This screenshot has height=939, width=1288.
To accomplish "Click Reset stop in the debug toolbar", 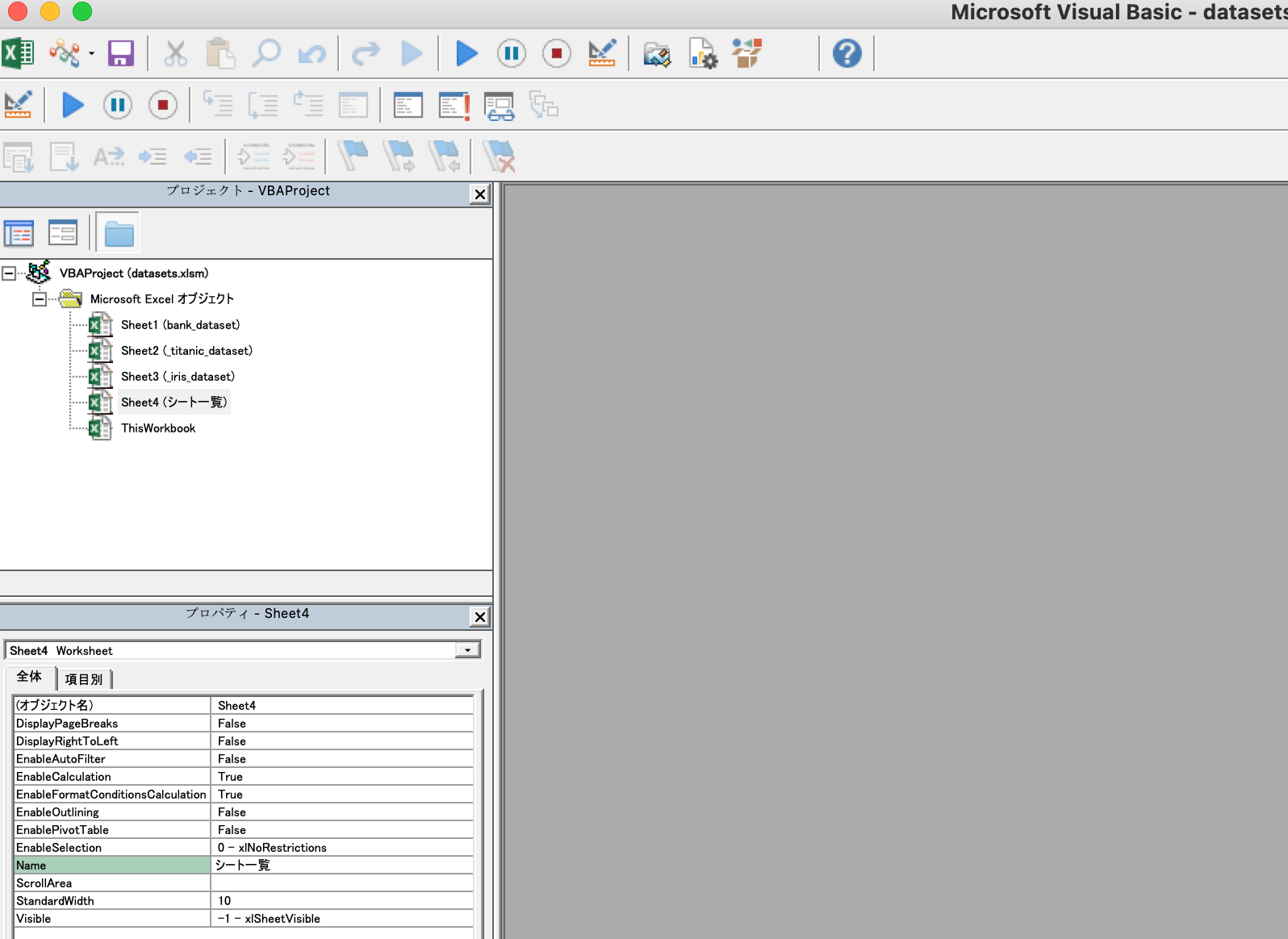I will click(163, 105).
